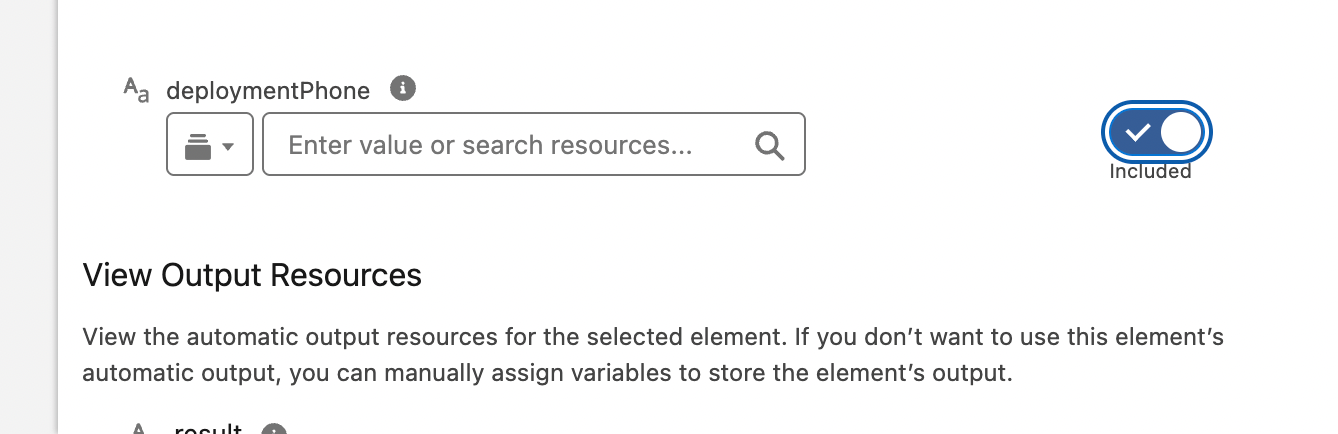1338x434 pixels.
Task: Click the Aa text type icon for deploymentPhone
Action: tap(137, 90)
